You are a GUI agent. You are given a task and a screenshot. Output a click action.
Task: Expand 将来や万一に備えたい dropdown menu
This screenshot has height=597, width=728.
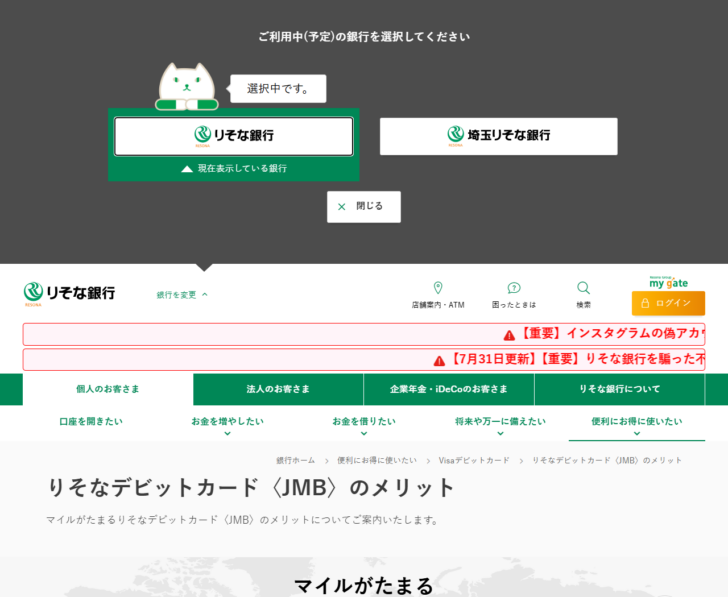[x=500, y=425]
